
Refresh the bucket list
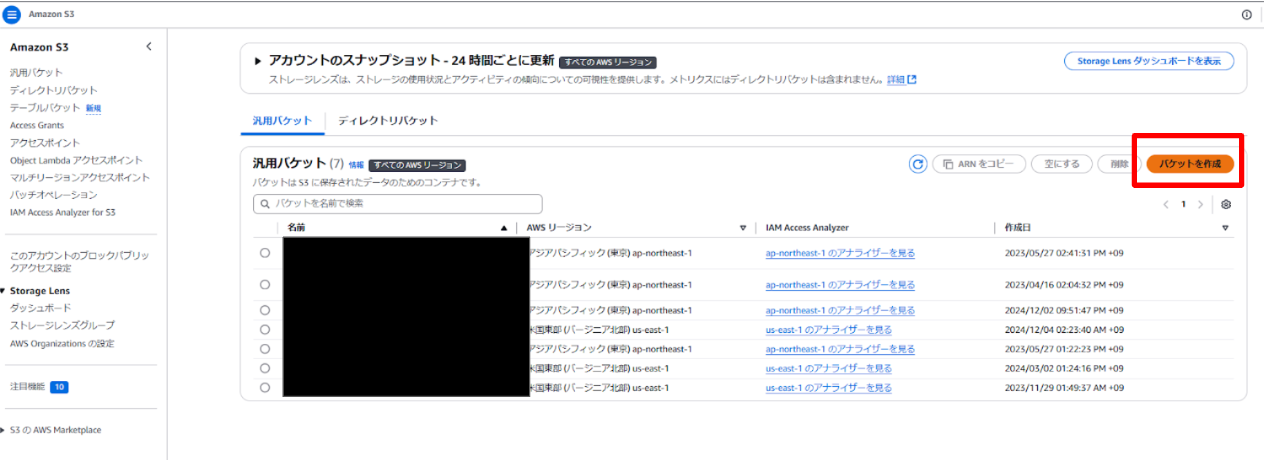click(917, 164)
